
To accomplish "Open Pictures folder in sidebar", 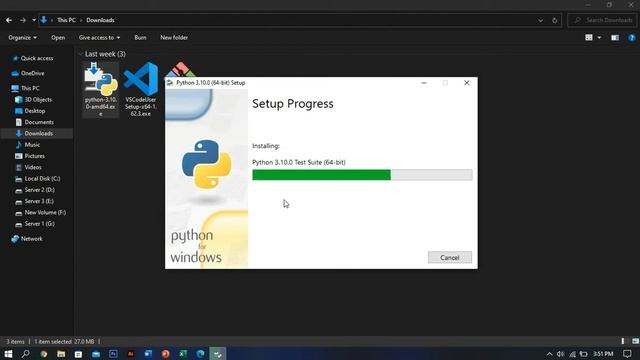I will (30, 156).
